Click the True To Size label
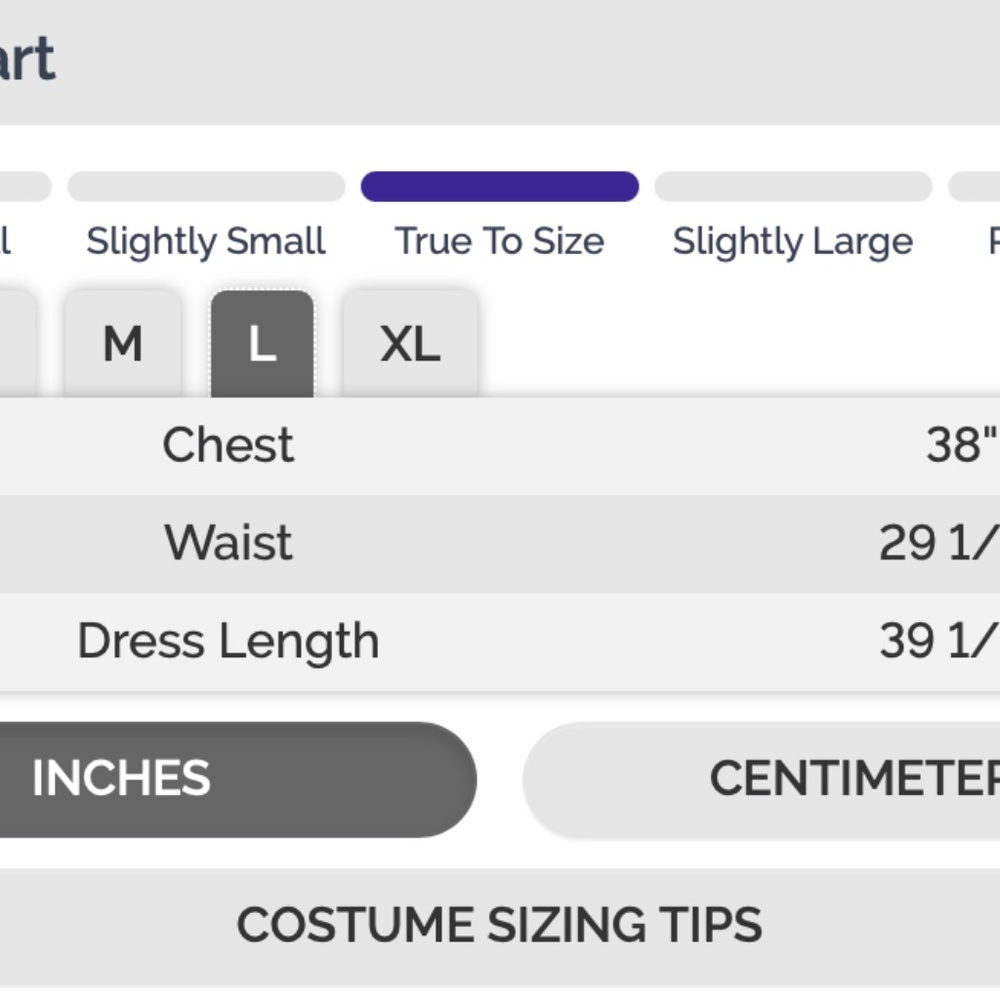The image size is (1000, 1000). click(x=499, y=241)
